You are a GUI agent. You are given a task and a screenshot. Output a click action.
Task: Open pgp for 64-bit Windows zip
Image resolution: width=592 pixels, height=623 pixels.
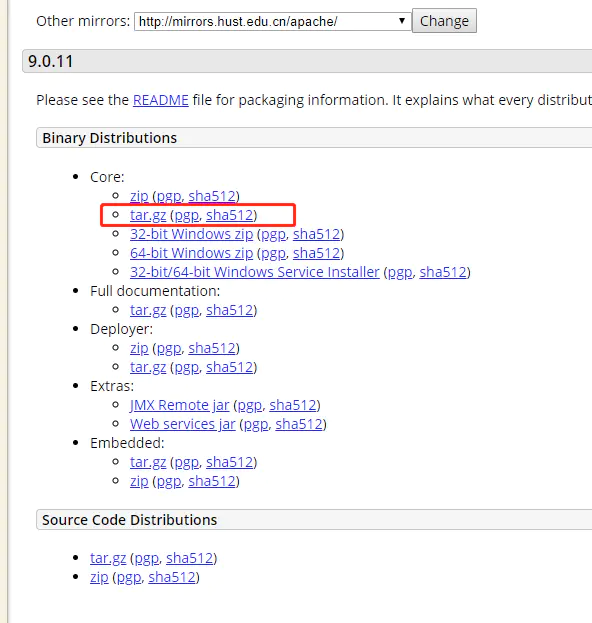[273, 253]
